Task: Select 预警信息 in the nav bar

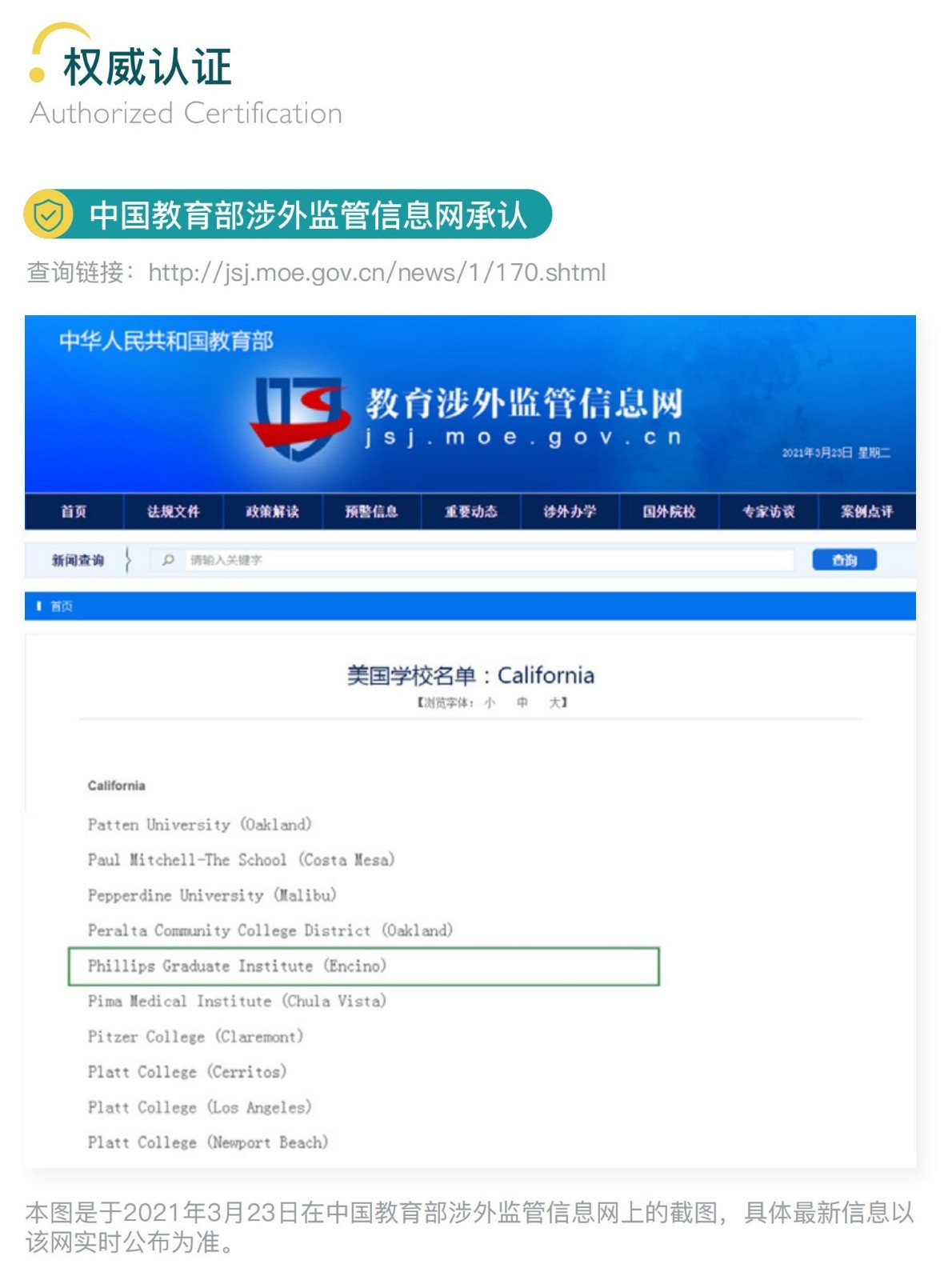Action: [371, 511]
